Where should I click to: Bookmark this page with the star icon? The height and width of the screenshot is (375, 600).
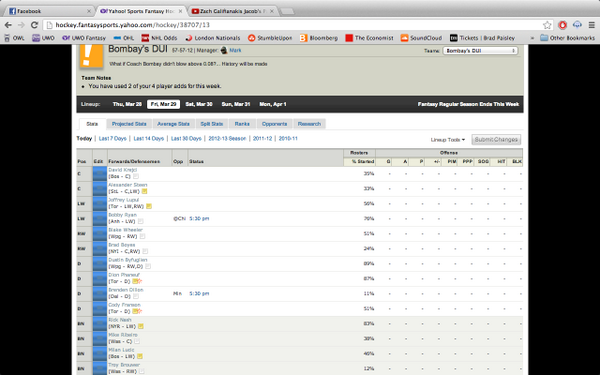547,25
